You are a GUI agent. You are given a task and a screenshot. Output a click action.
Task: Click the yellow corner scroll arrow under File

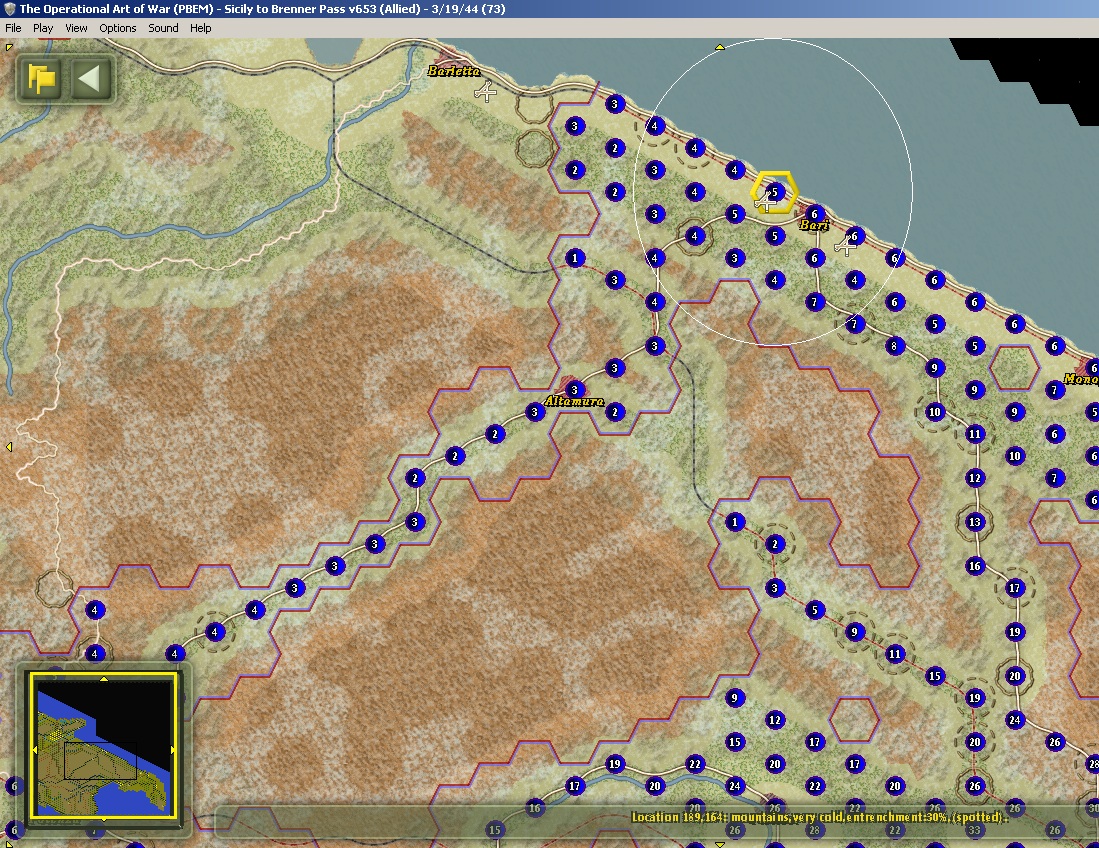(9, 47)
